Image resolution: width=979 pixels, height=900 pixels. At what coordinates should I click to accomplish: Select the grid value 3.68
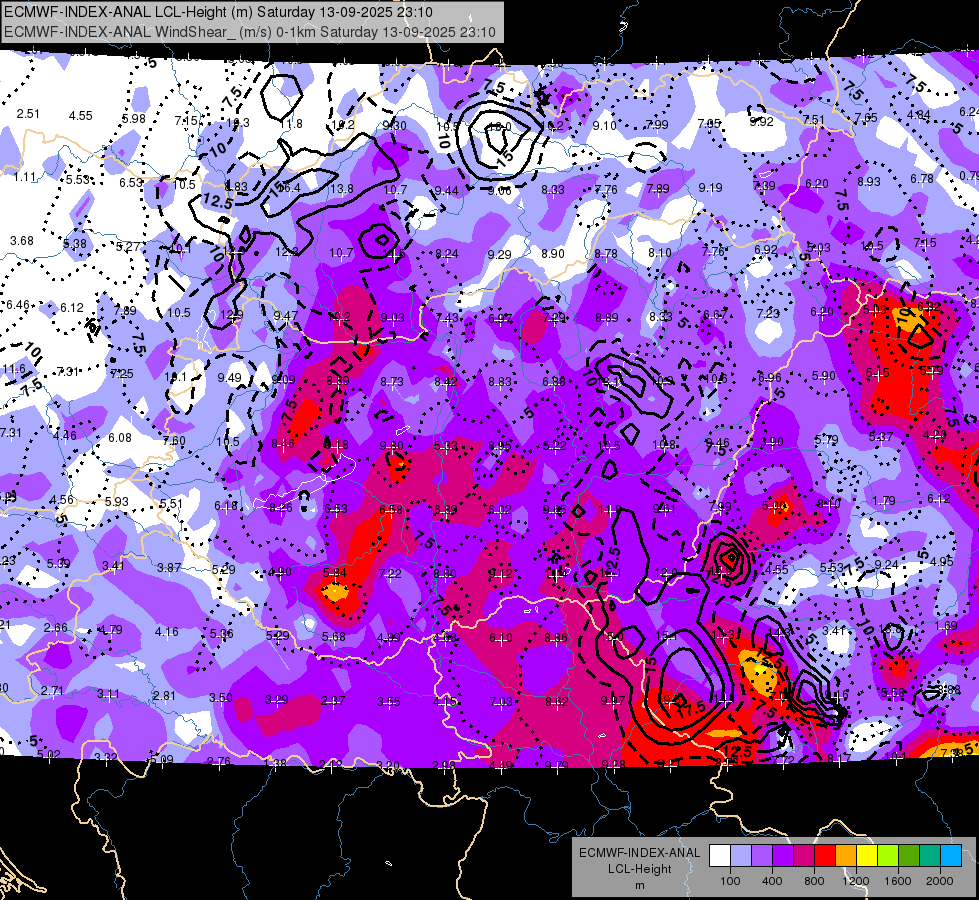click(22, 240)
